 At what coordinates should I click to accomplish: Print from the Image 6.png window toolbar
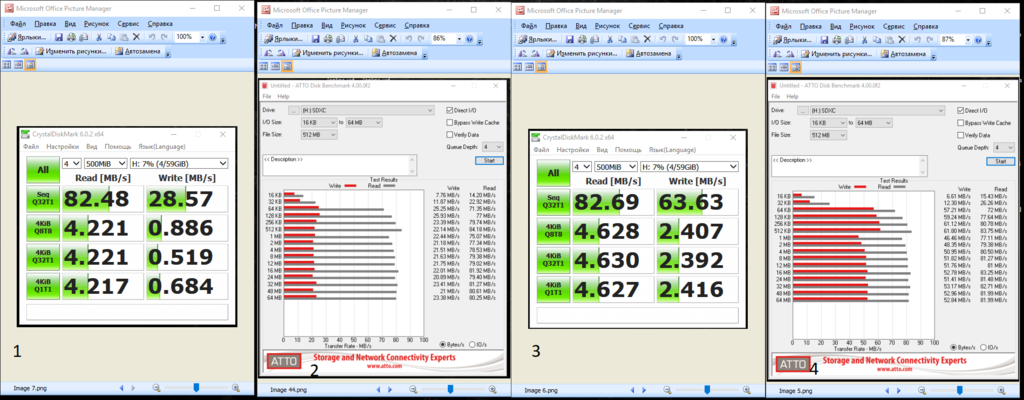tap(584, 39)
